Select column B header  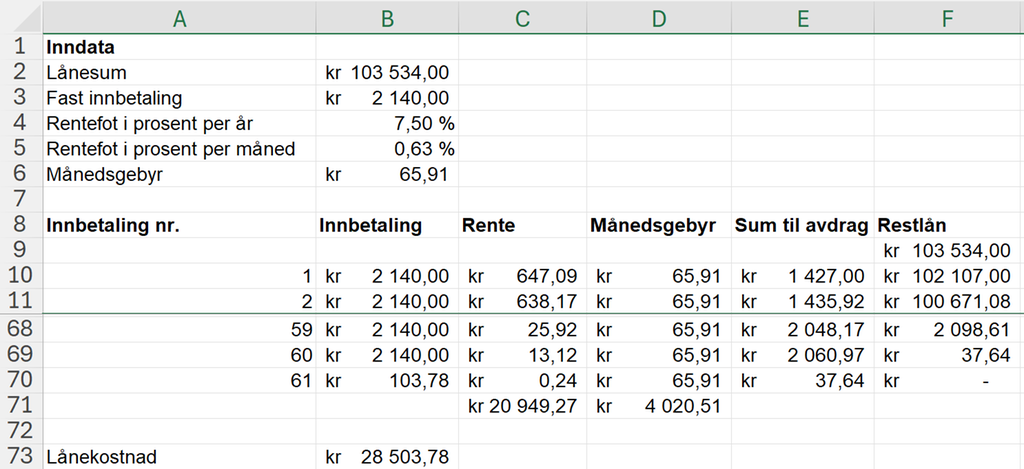tap(387, 17)
